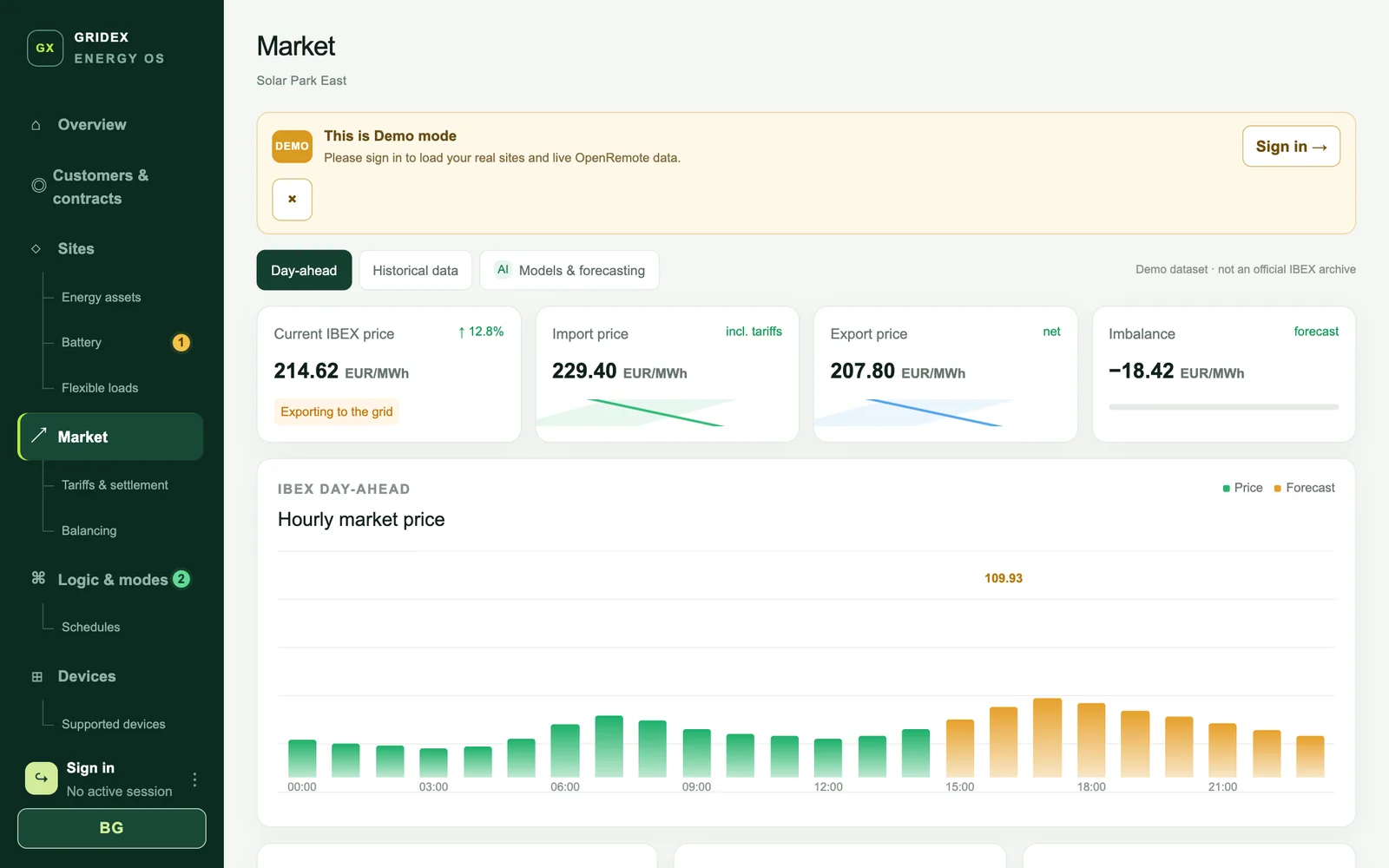Screen dimensions: 1389x868
Task: Click the GX Gridex logo icon
Action: point(45,49)
